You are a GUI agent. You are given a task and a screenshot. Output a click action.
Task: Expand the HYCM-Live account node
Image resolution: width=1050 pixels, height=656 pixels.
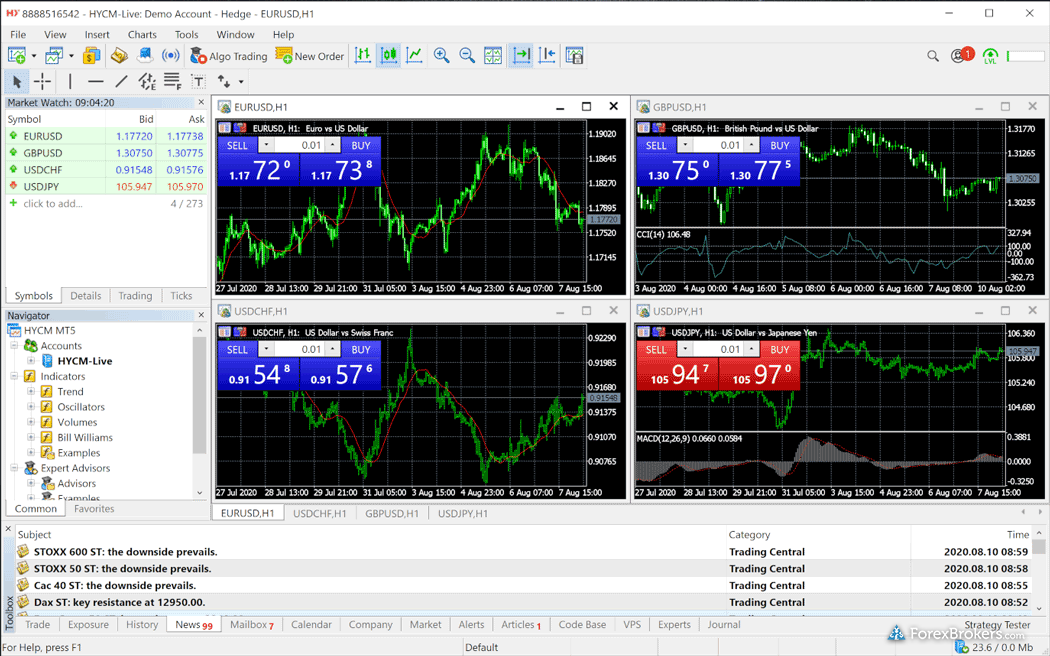click(x=31, y=361)
